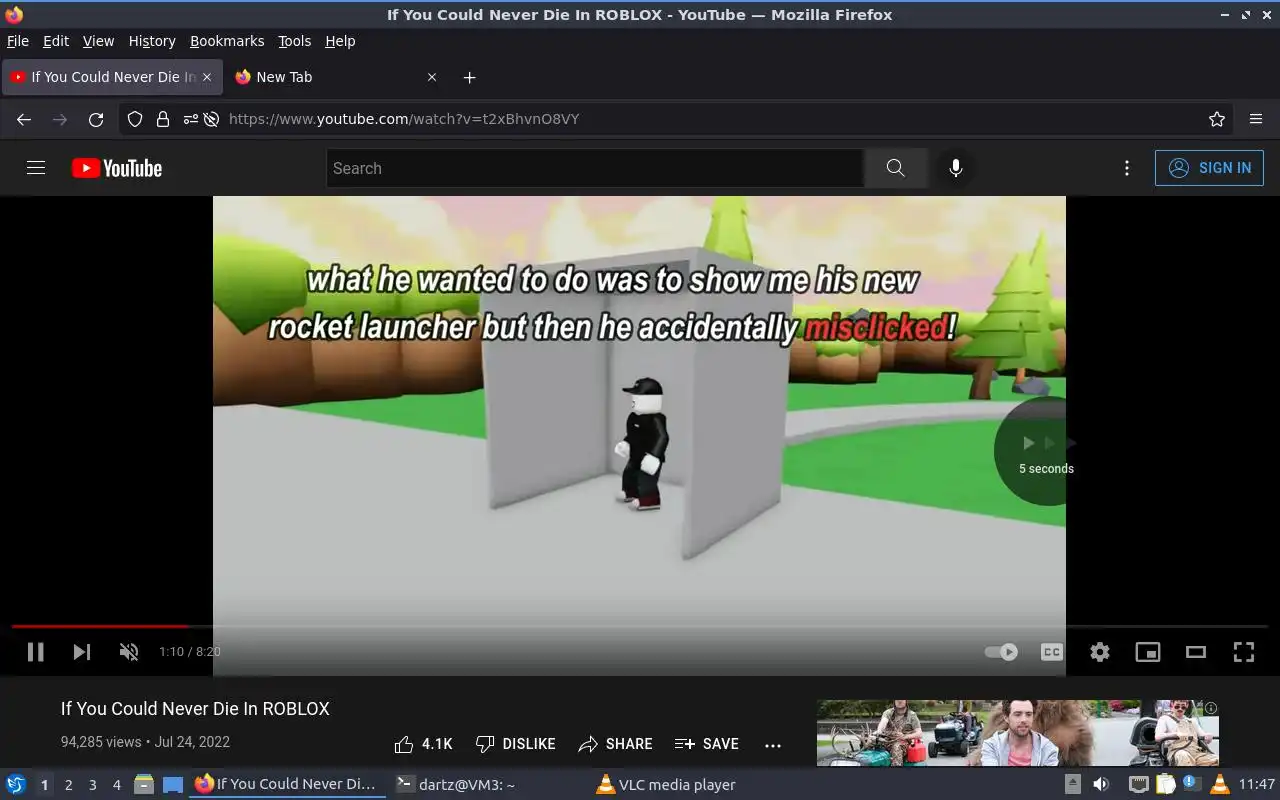Image resolution: width=1280 pixels, height=800 pixels.
Task: Open the clipboard tray icon
Action: (x=1166, y=785)
